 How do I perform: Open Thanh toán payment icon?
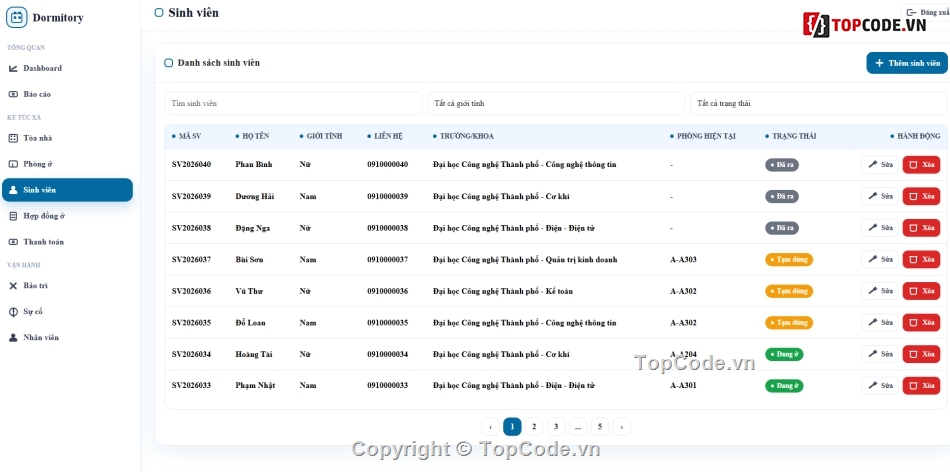pos(13,242)
